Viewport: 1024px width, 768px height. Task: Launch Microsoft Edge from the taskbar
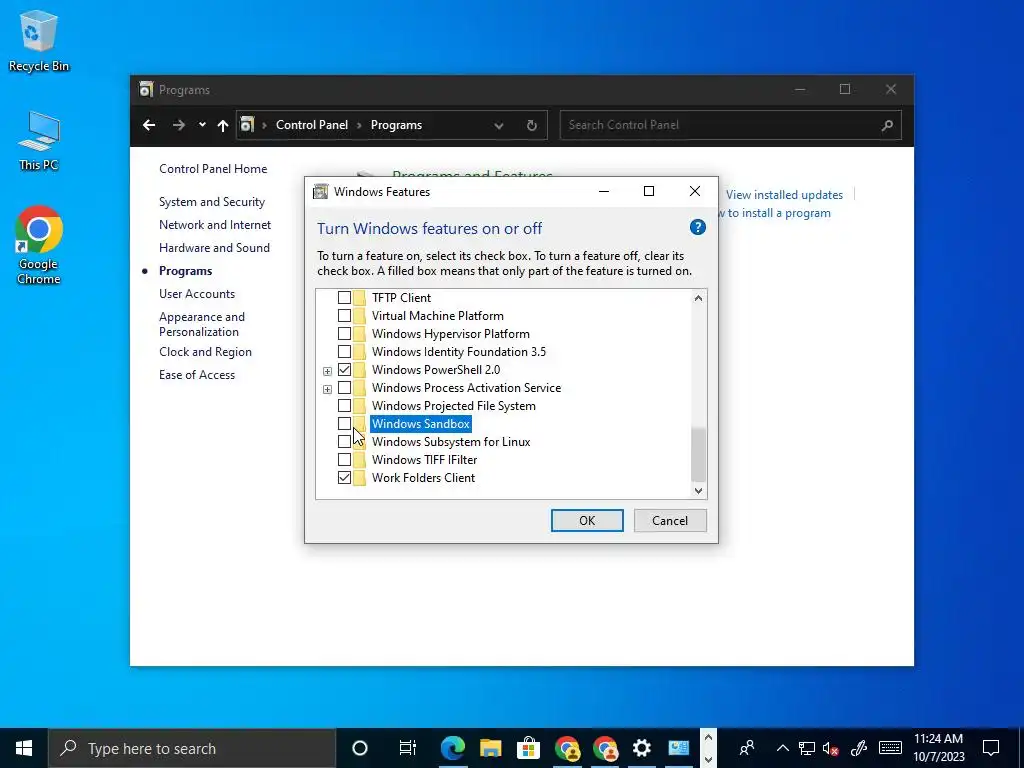coord(453,748)
